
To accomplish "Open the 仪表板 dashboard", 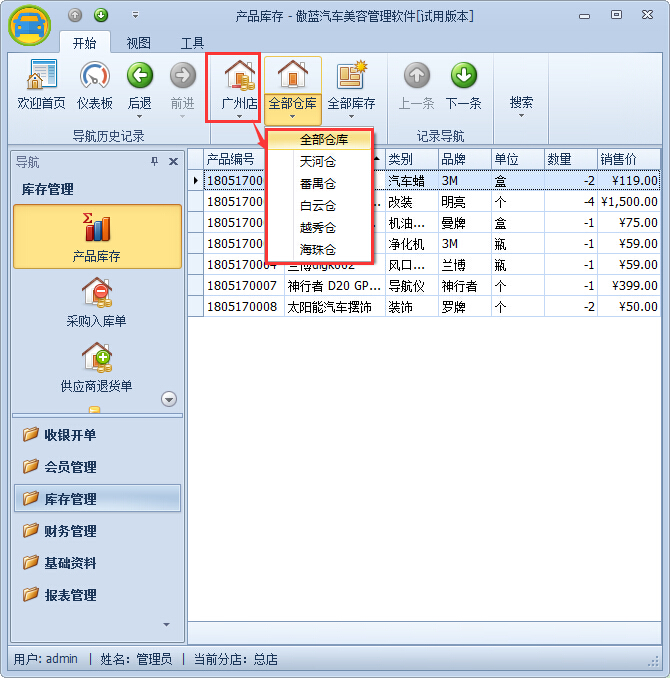I will pyautogui.click(x=95, y=76).
